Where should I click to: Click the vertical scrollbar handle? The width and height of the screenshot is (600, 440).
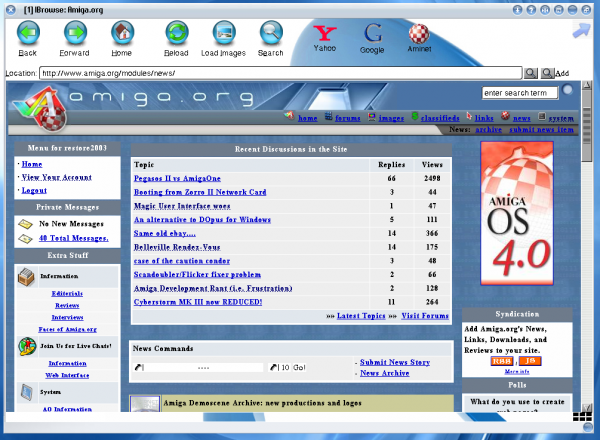pos(586,123)
